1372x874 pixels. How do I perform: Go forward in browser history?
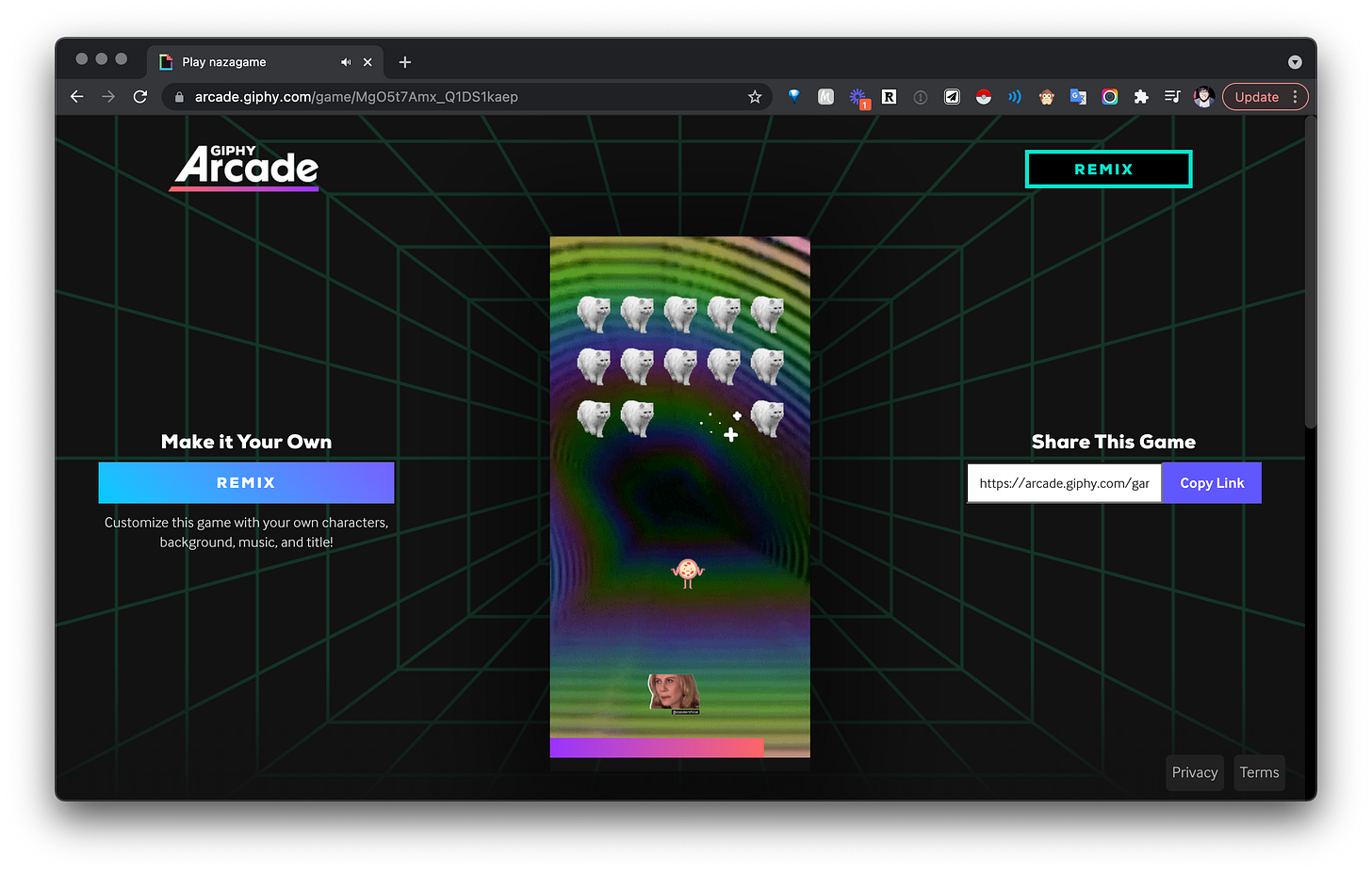coord(108,97)
